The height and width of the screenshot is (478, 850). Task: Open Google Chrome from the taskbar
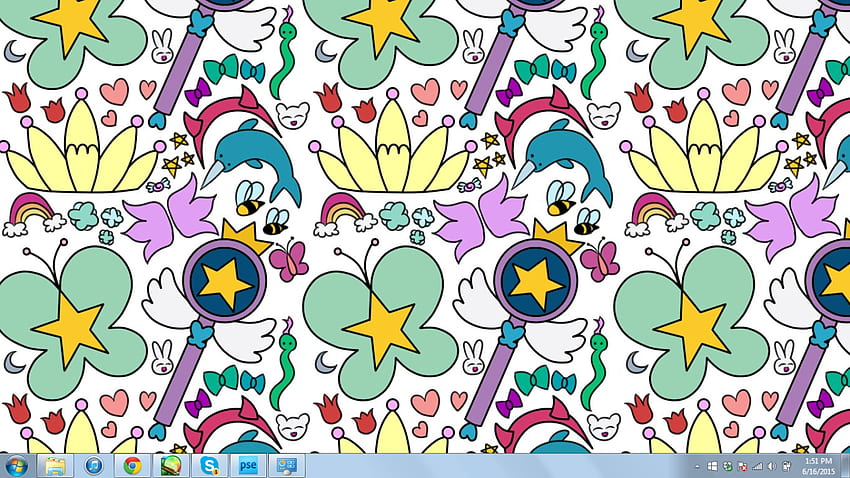click(x=132, y=466)
